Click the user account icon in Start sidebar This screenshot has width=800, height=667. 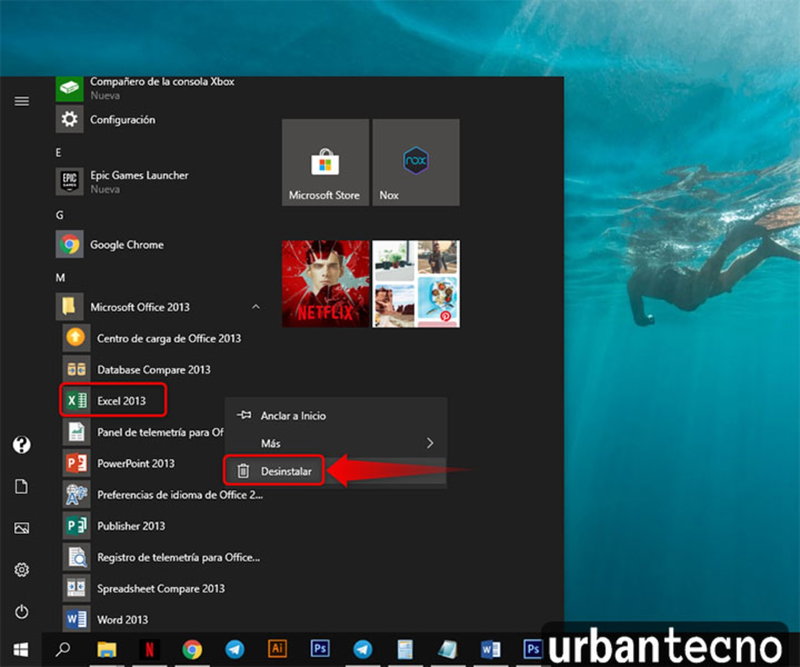pyautogui.click(x=21, y=445)
